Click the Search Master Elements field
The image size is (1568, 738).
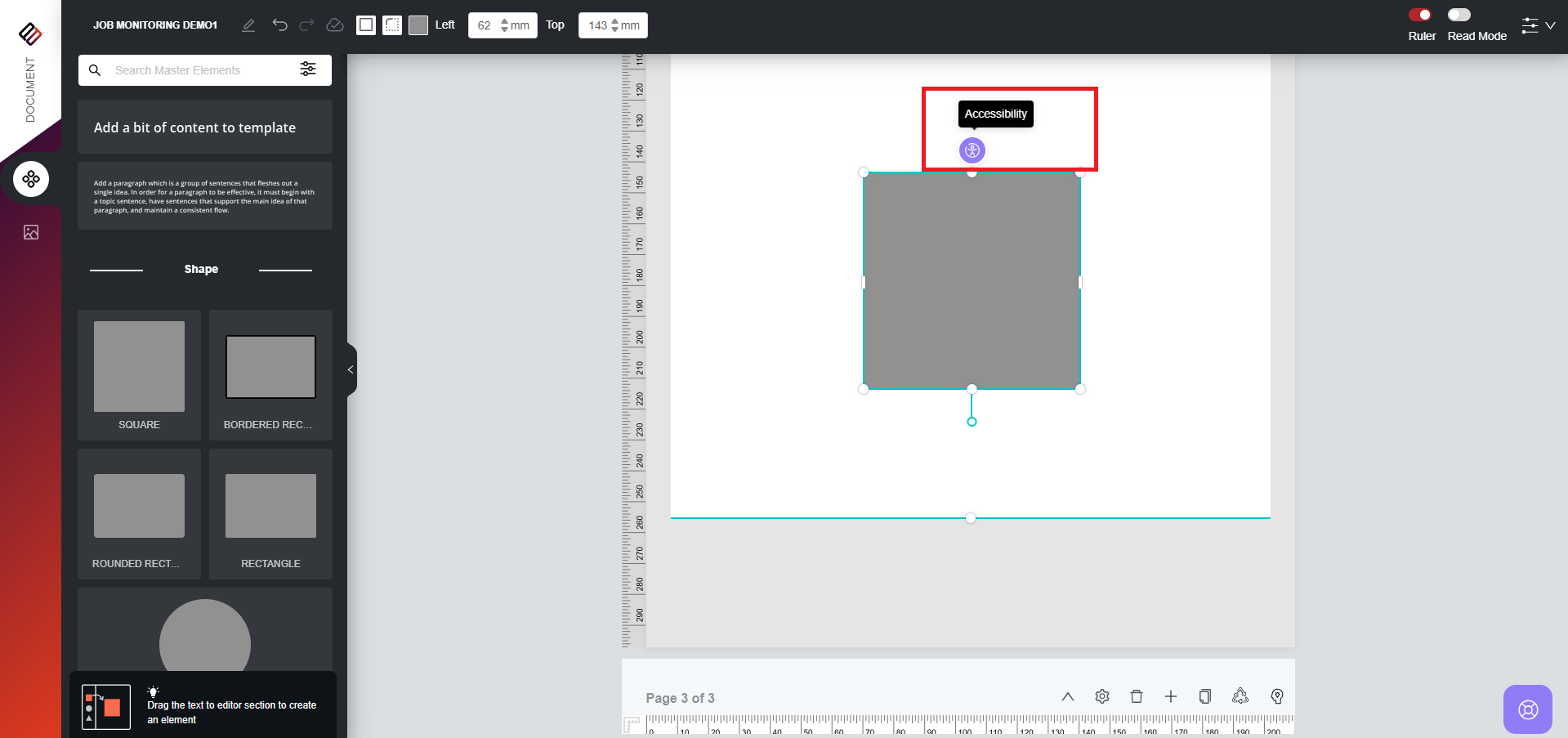point(200,70)
